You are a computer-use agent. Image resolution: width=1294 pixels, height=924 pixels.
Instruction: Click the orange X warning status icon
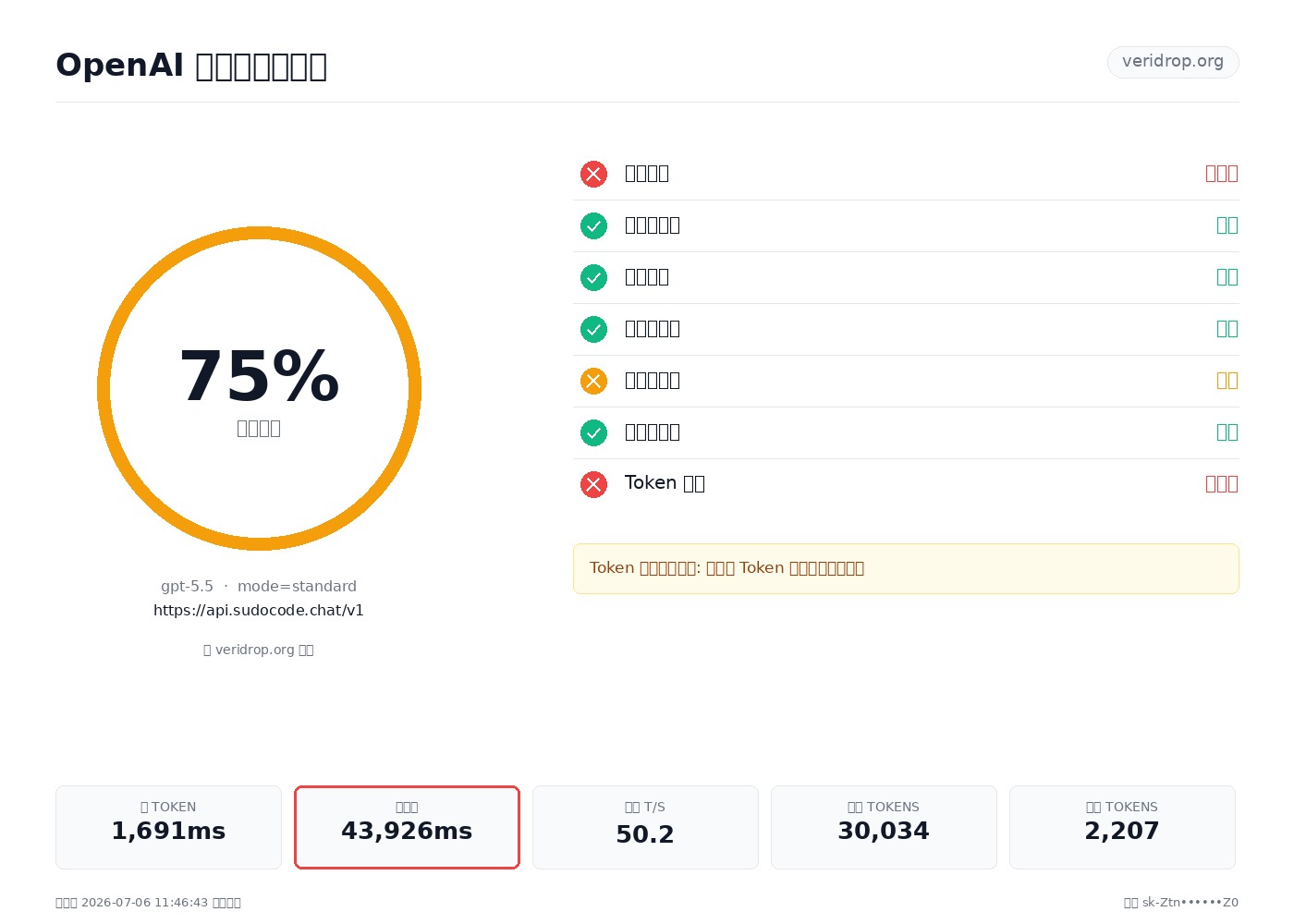click(593, 381)
